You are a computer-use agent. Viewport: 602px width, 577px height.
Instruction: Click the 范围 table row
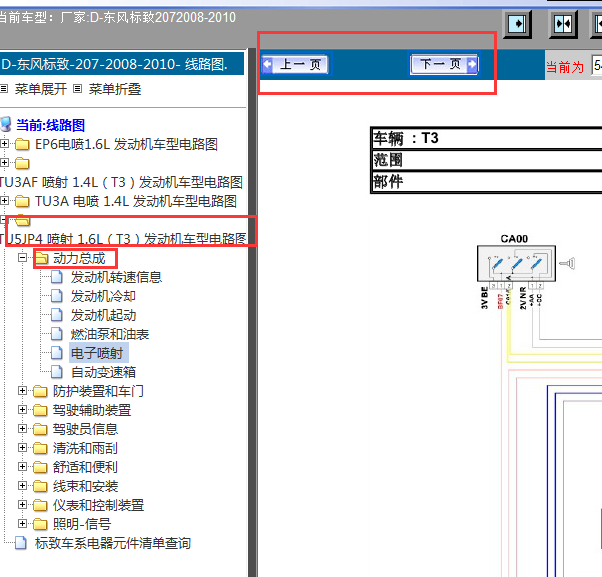coord(487,160)
